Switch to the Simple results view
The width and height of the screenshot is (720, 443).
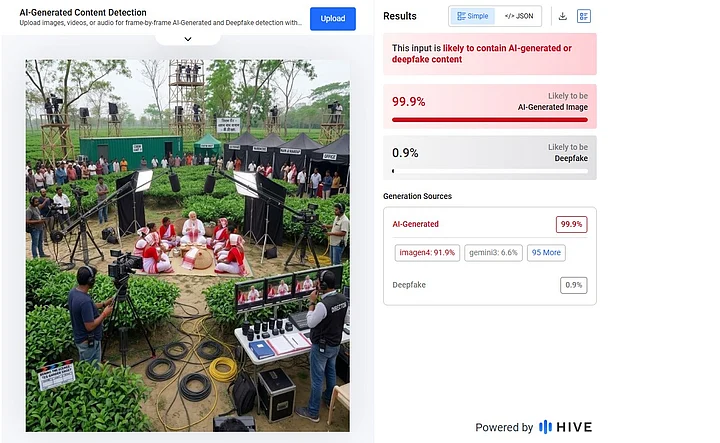pyautogui.click(x=472, y=16)
